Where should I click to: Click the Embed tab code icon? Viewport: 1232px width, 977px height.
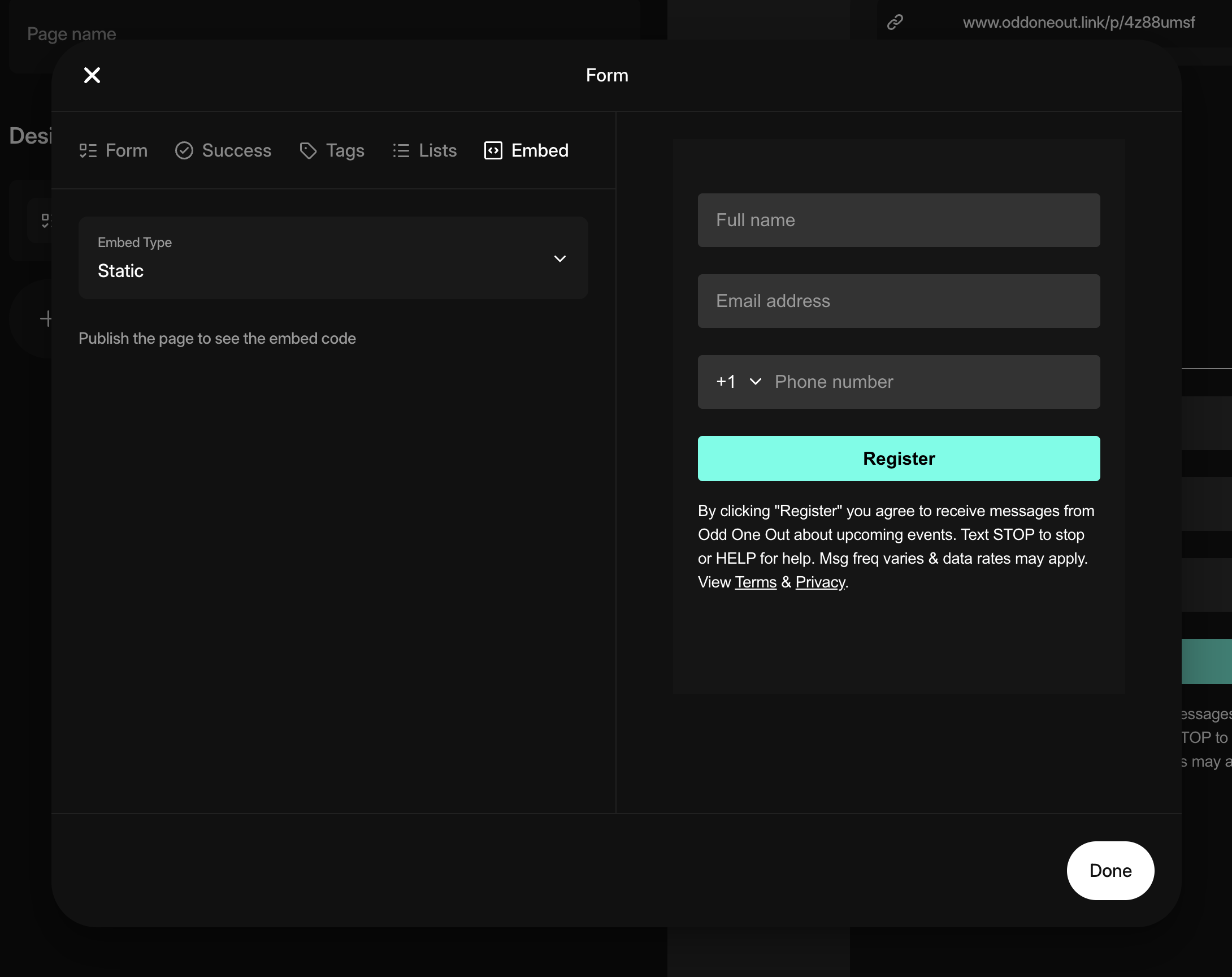click(x=493, y=150)
